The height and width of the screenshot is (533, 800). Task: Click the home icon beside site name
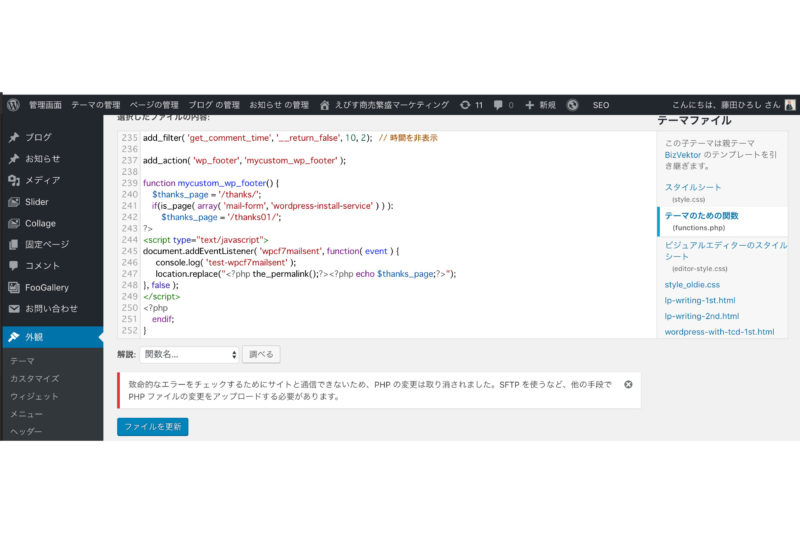click(x=325, y=104)
